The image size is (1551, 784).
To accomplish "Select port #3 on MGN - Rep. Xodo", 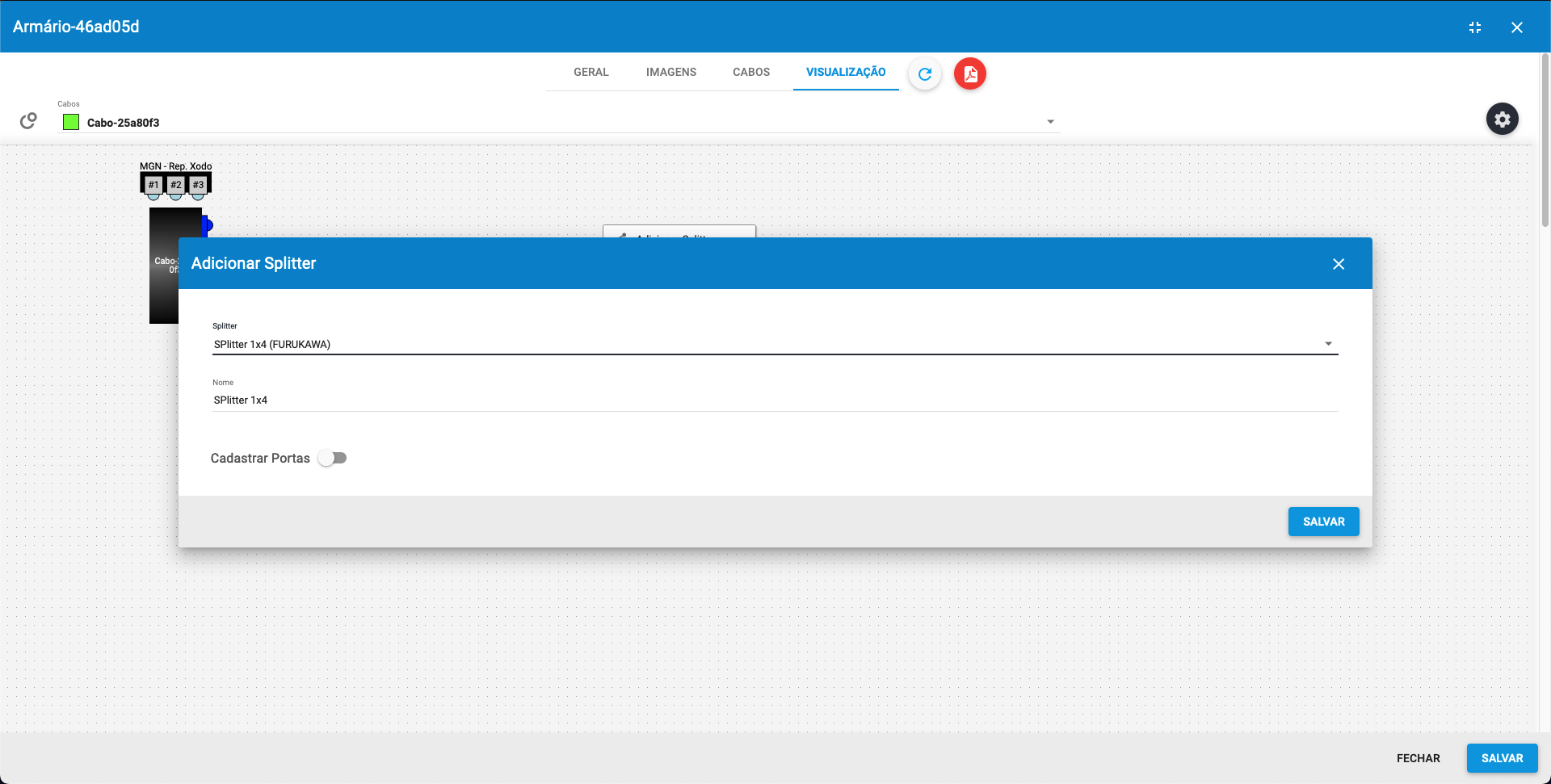I will tap(198, 185).
